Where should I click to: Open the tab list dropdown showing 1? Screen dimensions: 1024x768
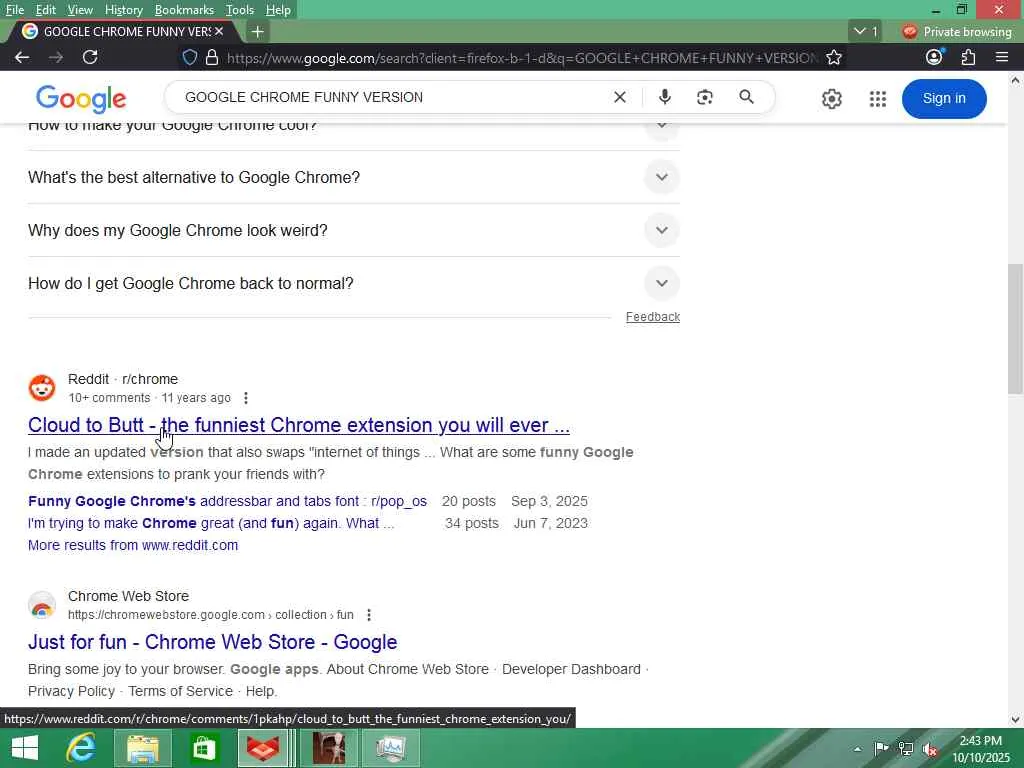coord(865,31)
